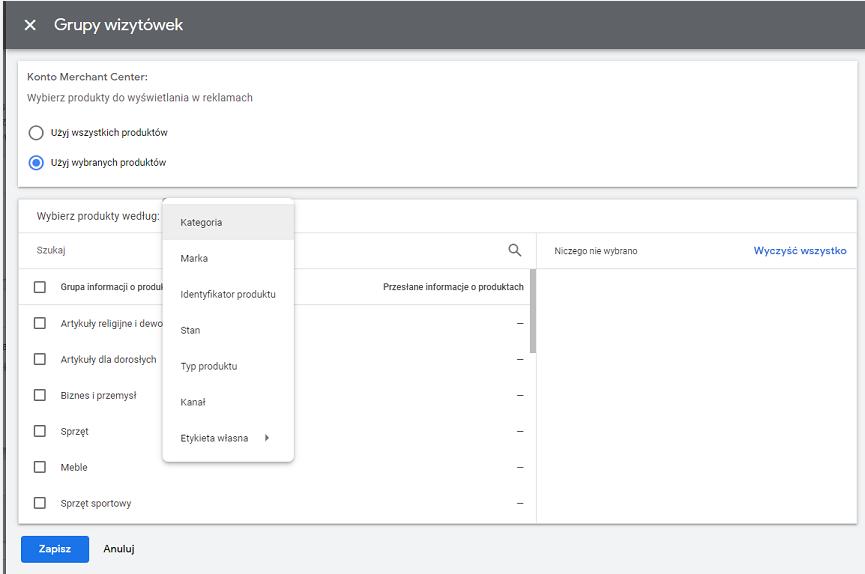Select the 'Użyj wybranych produktów' radio button
This screenshot has width=865, height=574.
36,163
